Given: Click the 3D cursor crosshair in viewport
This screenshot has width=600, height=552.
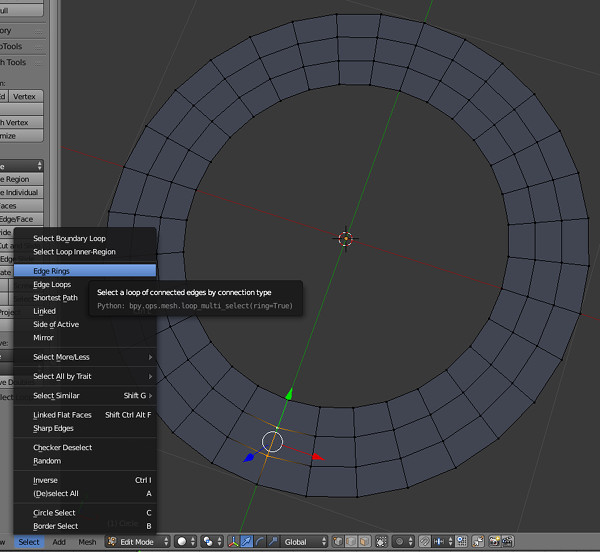Looking at the screenshot, I should [346, 238].
